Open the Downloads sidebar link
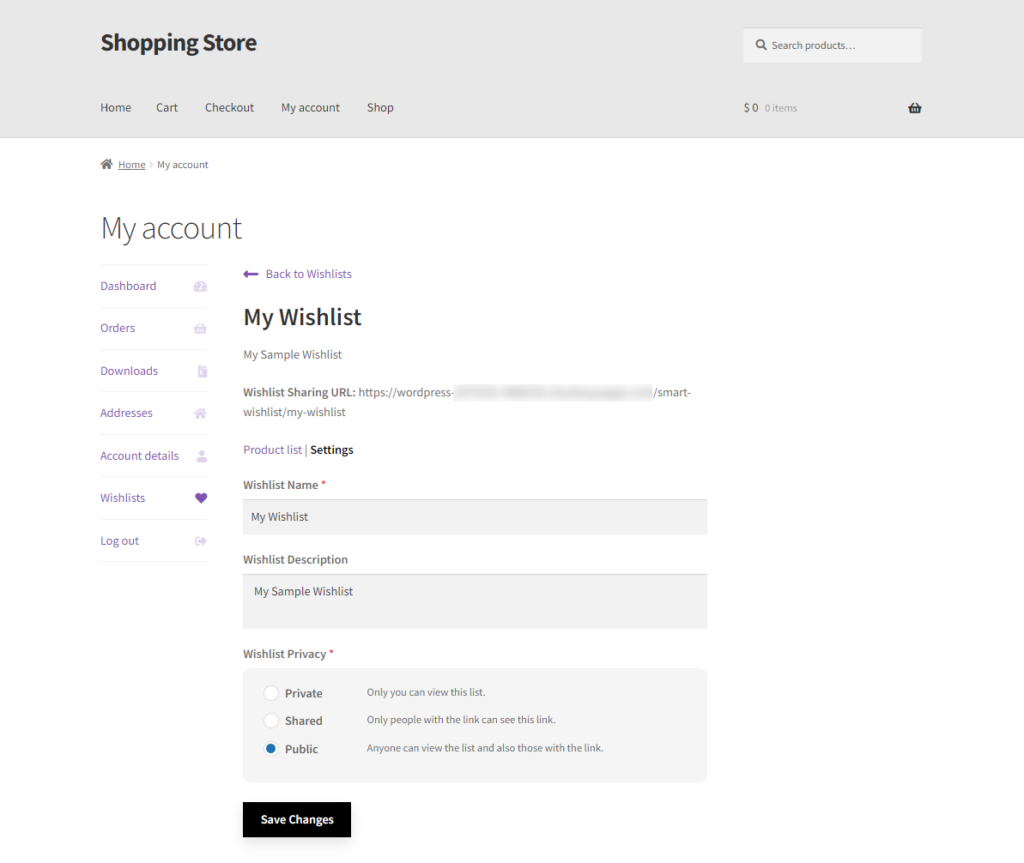The width and height of the screenshot is (1024, 863). pos(129,371)
